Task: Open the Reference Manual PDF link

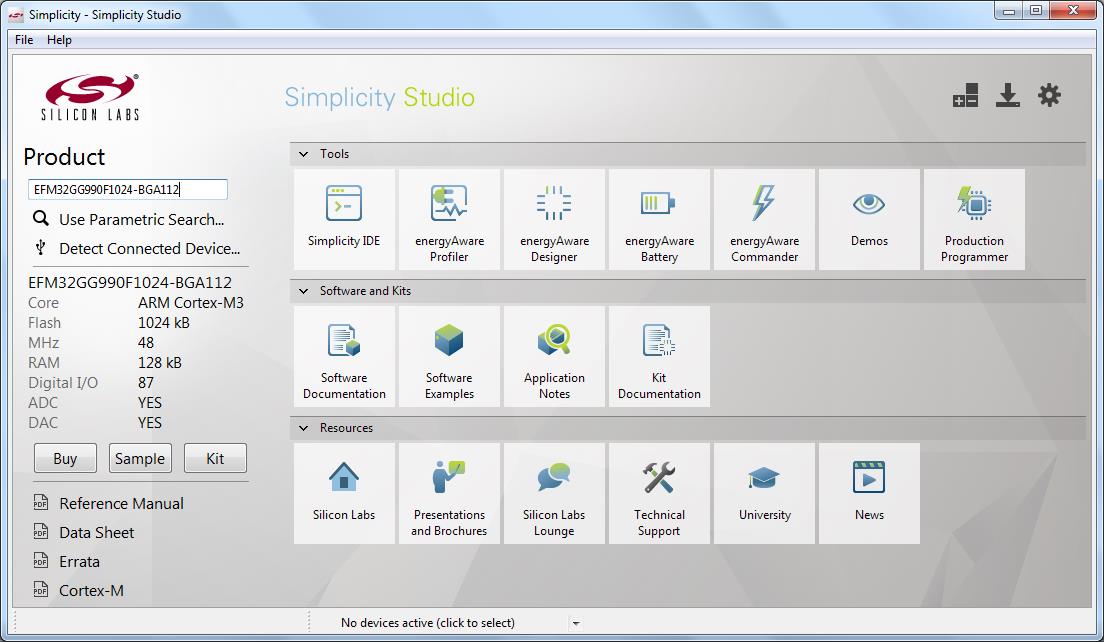Action: [121, 504]
